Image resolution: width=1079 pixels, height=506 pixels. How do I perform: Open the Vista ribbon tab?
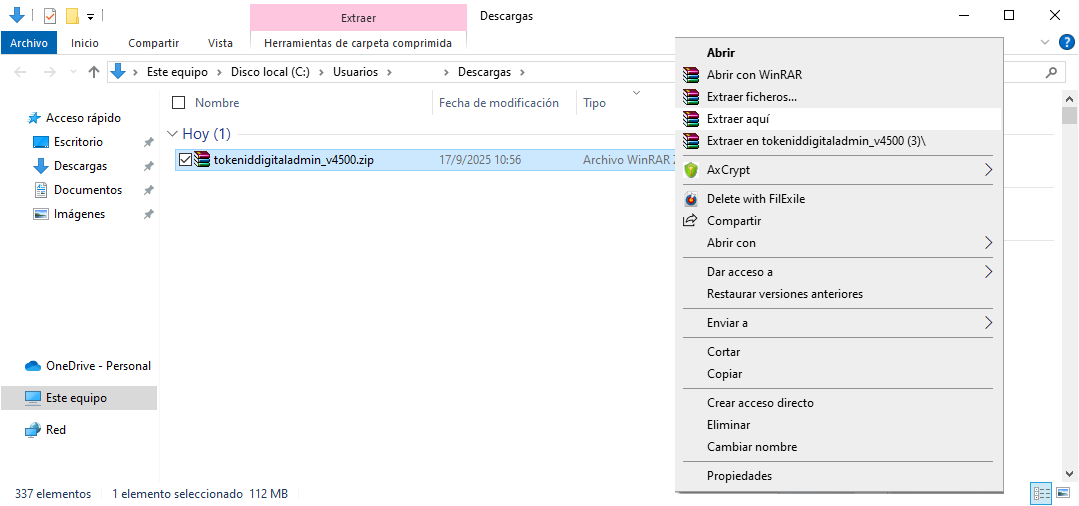click(x=220, y=43)
